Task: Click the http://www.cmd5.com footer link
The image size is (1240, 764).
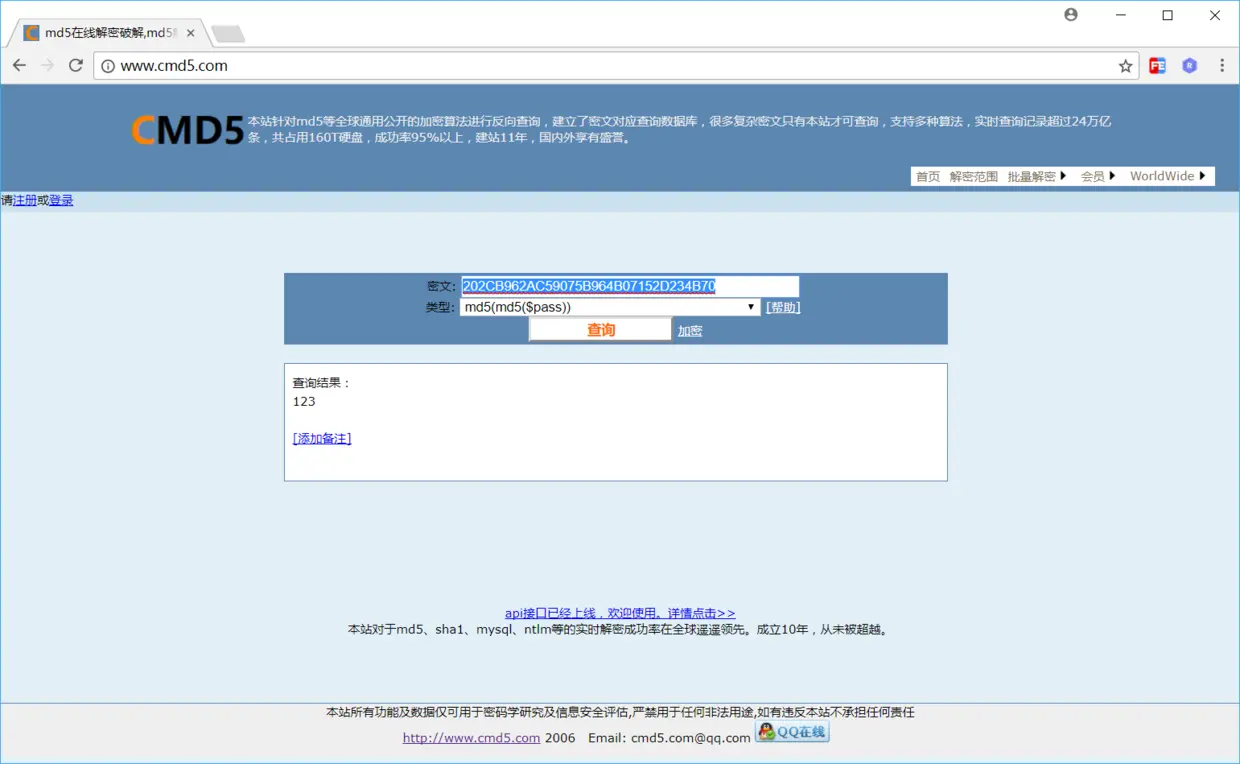Action: [471, 738]
